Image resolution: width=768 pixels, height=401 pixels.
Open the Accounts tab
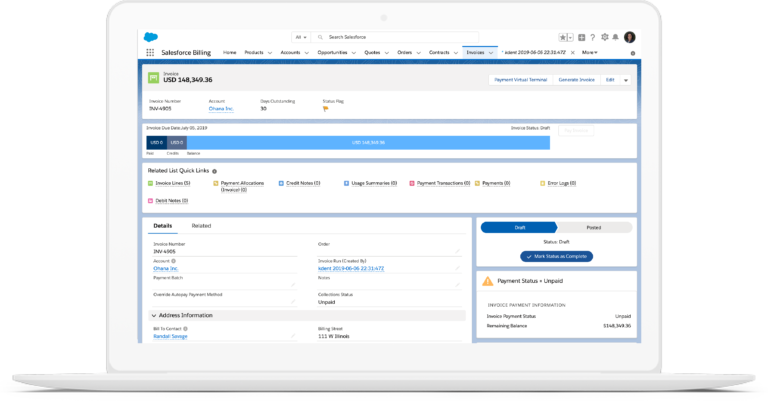290,52
